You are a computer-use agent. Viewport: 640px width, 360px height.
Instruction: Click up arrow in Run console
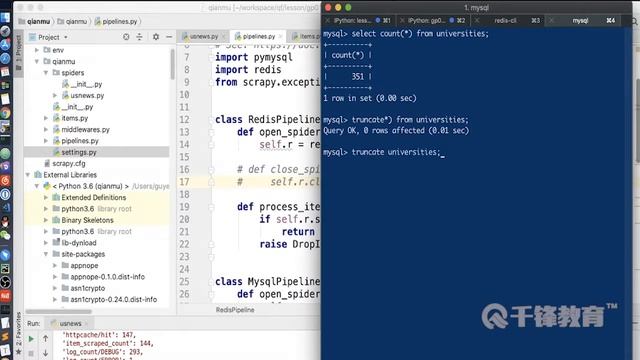click(x=45, y=338)
